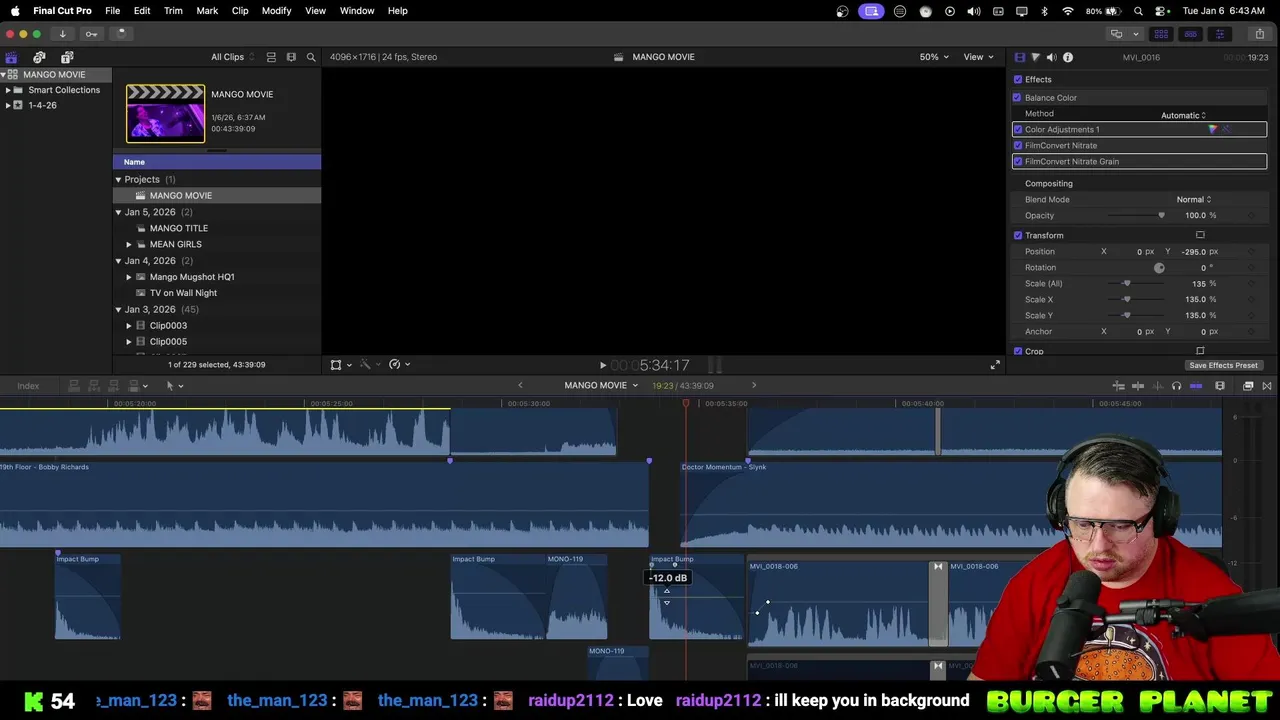The width and height of the screenshot is (1280, 720).
Task: Show Transform onscreen controls square
Action: click(1200, 236)
